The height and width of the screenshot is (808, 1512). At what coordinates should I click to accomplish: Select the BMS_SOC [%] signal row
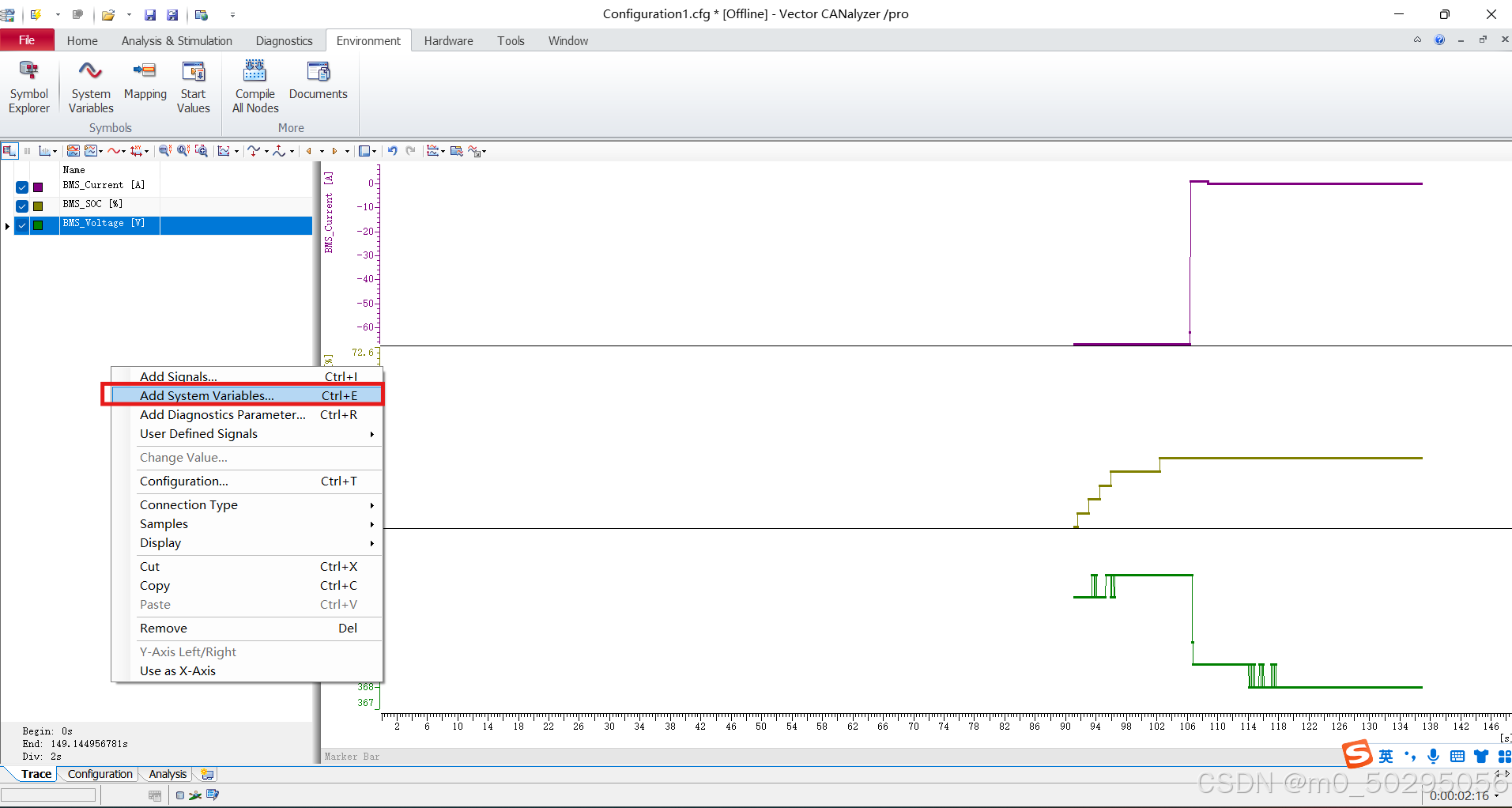(164, 205)
